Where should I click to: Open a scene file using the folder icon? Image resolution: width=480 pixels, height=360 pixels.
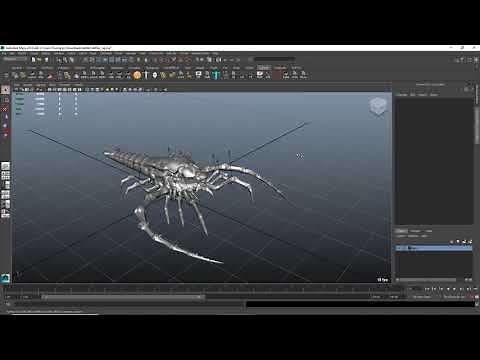pos(39,60)
